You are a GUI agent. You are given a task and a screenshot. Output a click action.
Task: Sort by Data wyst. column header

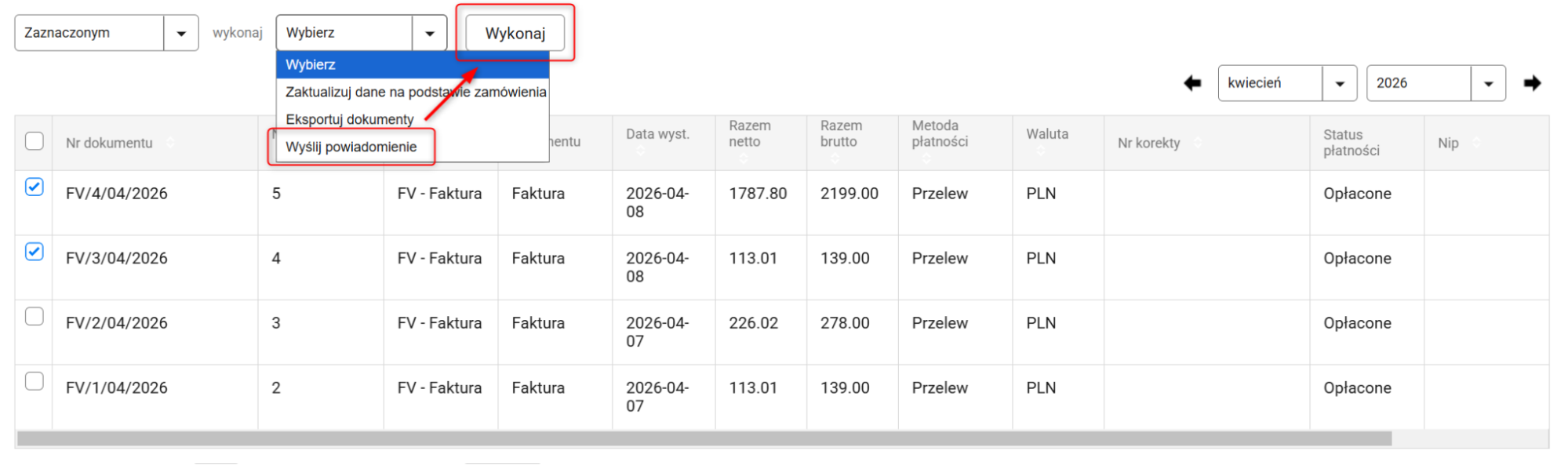(x=657, y=134)
